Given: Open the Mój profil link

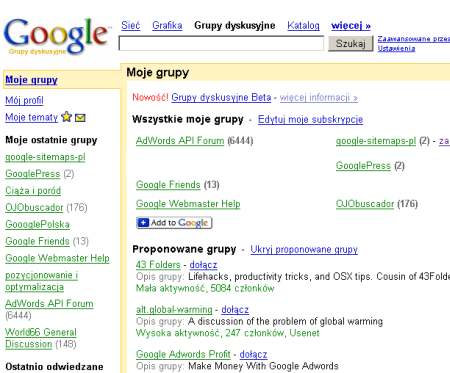Looking at the screenshot, I should click(24, 100).
